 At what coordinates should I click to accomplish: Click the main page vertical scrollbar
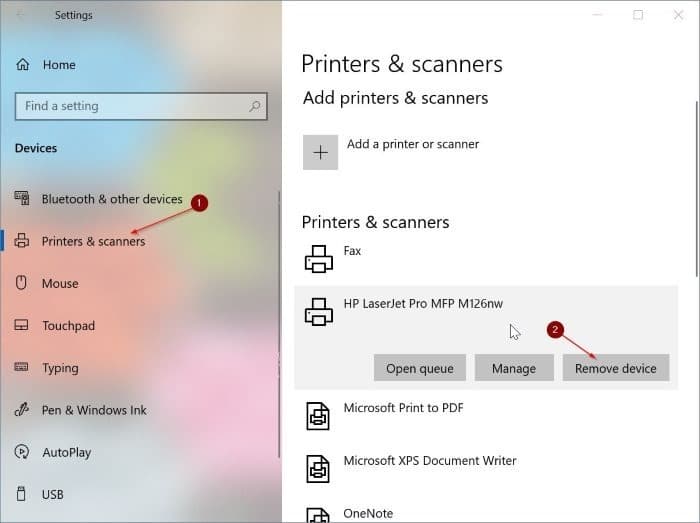coord(696,189)
